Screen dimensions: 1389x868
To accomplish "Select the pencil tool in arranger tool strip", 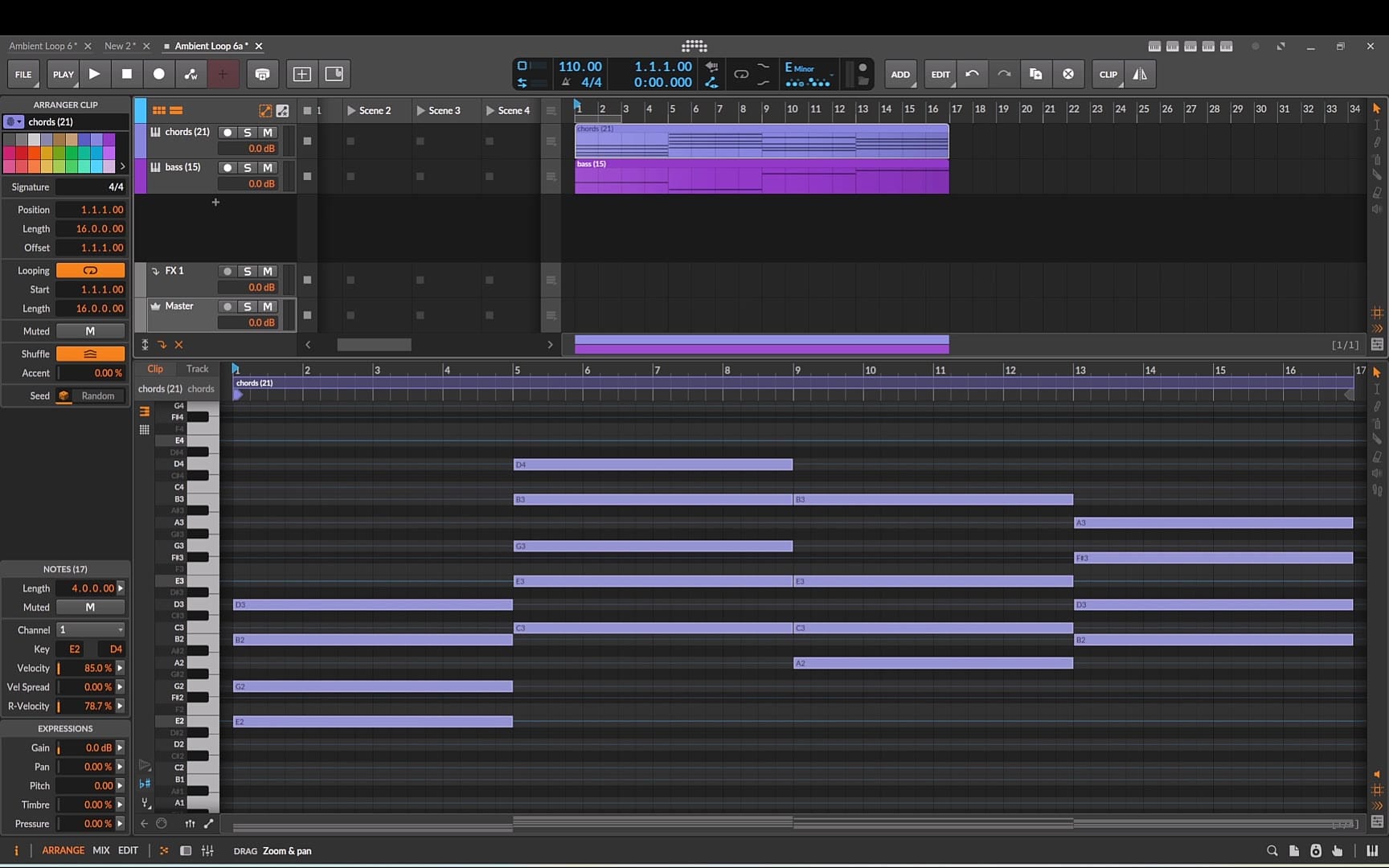I will pyautogui.click(x=1377, y=141).
